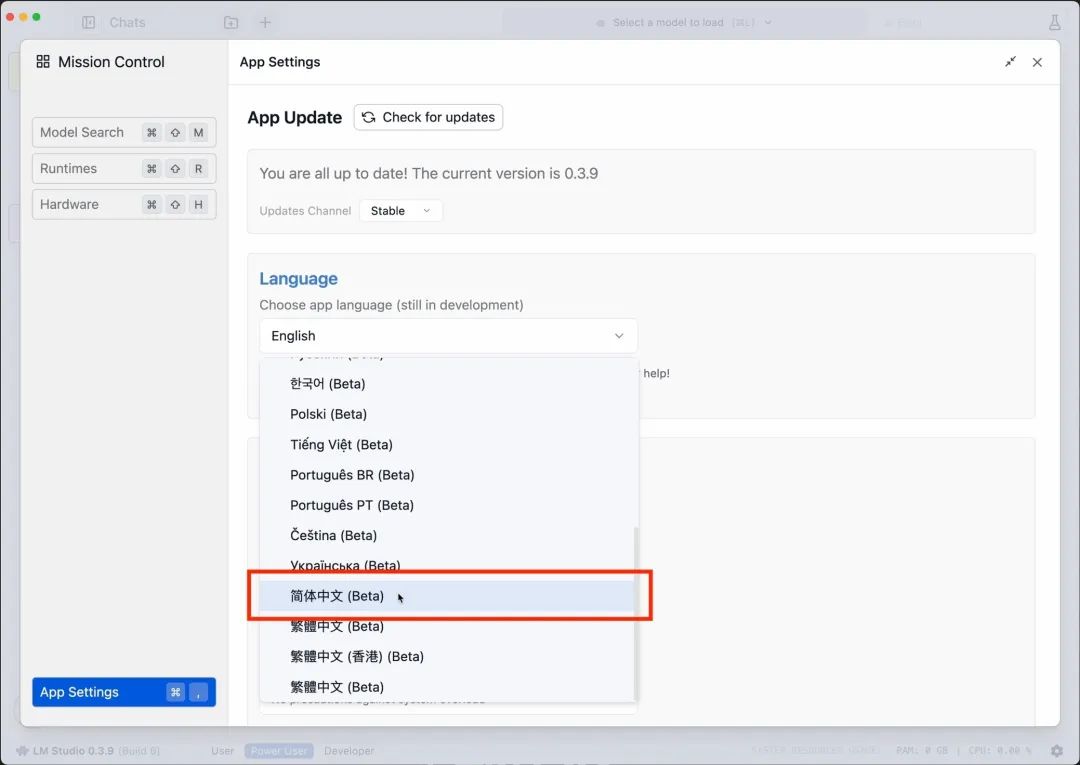Open the Updates Channel Stable dropdown
This screenshot has width=1080, height=765.
pyautogui.click(x=401, y=211)
